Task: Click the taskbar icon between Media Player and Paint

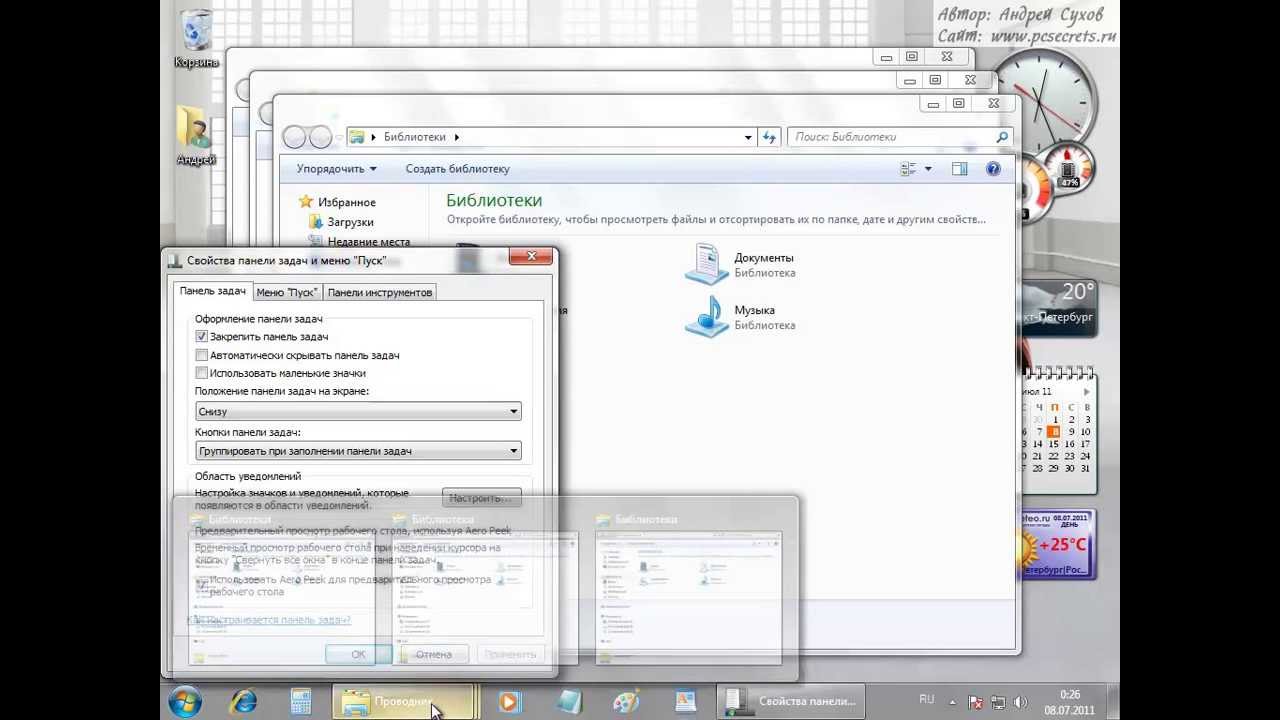Action: pos(568,702)
